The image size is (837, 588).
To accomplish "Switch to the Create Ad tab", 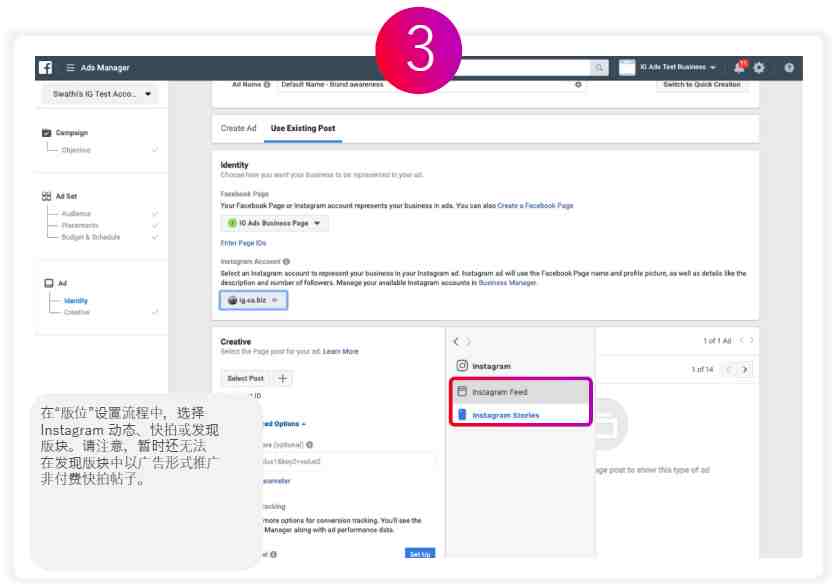I will tap(238, 128).
